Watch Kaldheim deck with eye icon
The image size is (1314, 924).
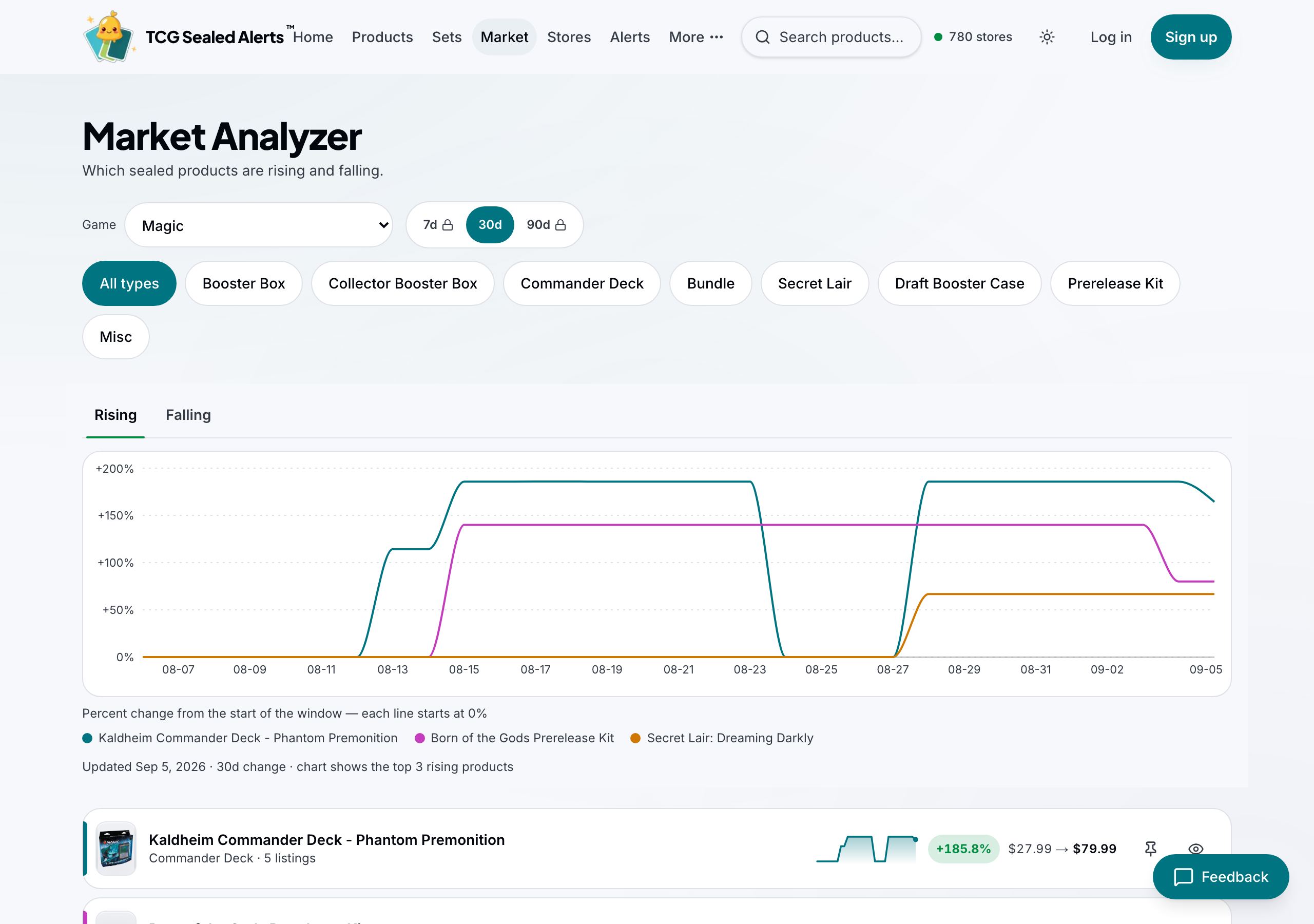click(1195, 849)
